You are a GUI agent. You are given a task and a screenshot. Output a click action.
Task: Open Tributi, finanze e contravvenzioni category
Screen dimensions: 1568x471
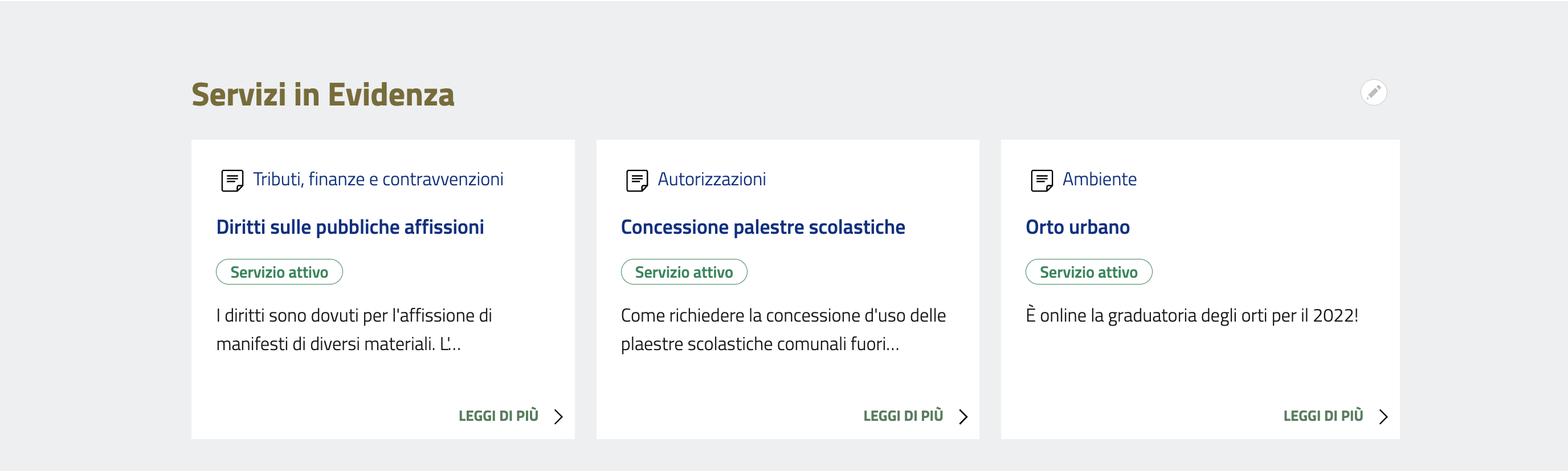coord(378,179)
